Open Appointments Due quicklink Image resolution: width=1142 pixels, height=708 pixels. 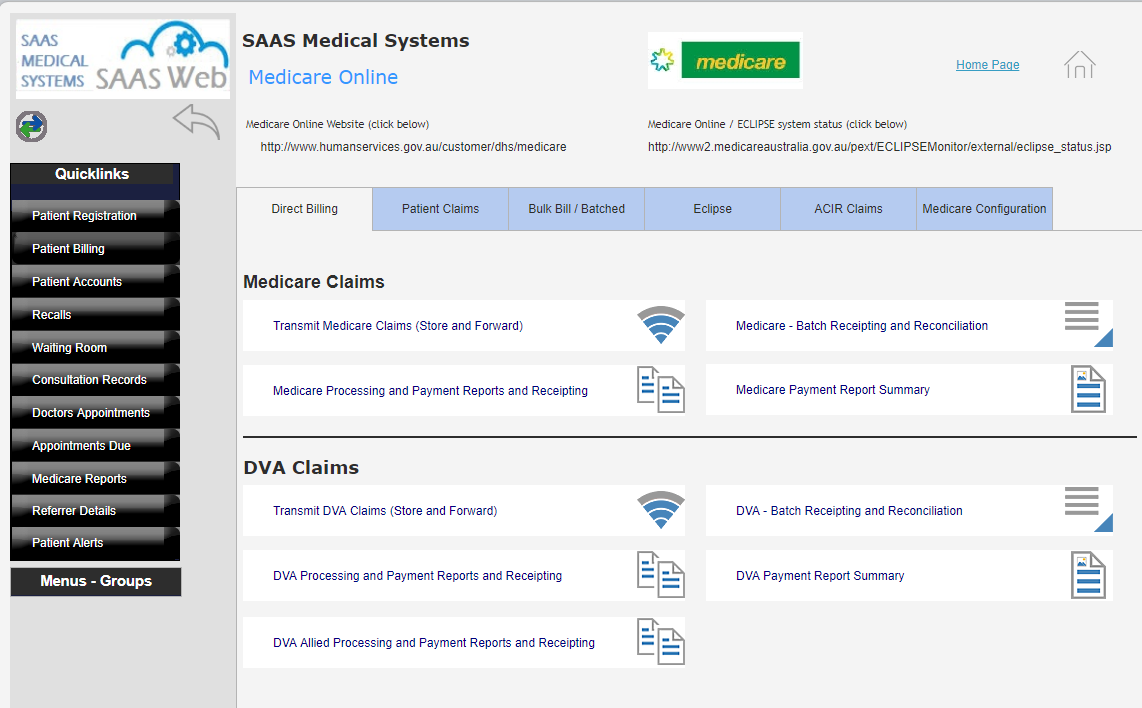95,445
